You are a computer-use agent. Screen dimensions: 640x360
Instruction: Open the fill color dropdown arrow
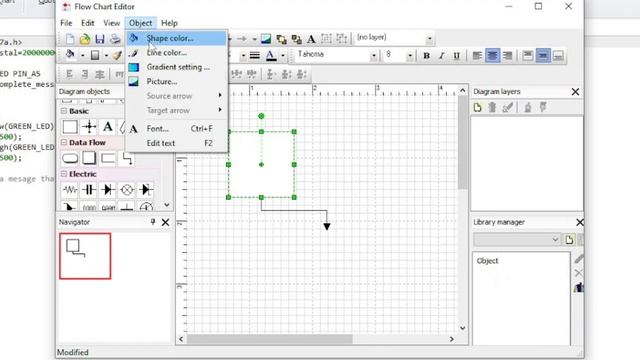(x=82, y=55)
